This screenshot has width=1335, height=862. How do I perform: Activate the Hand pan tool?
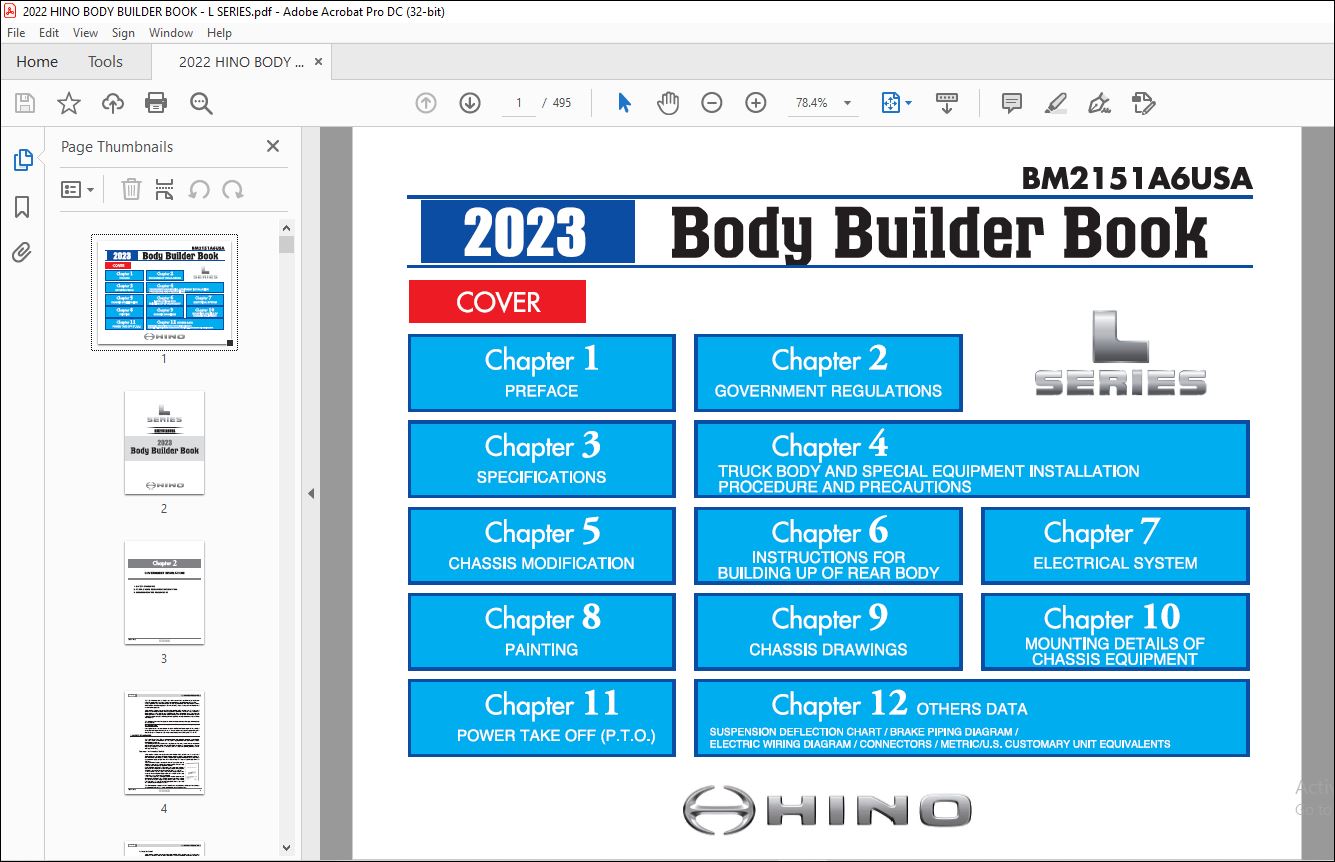[668, 103]
